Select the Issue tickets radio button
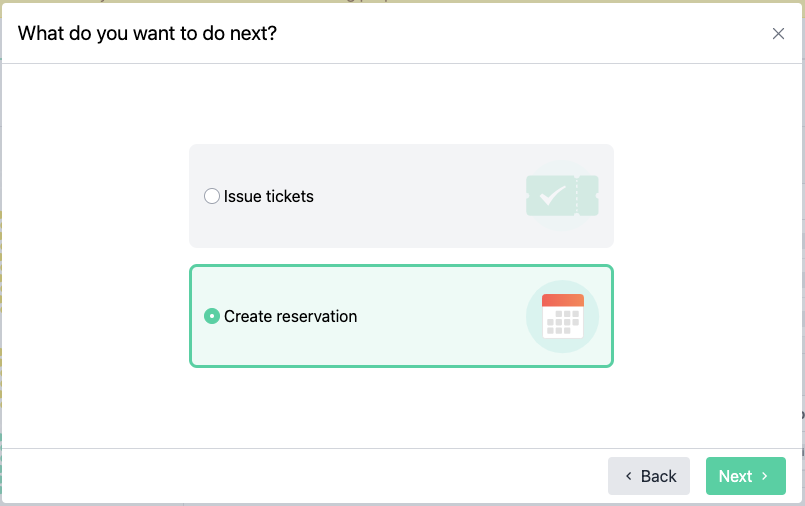Image resolution: width=805 pixels, height=506 pixels. [212, 196]
